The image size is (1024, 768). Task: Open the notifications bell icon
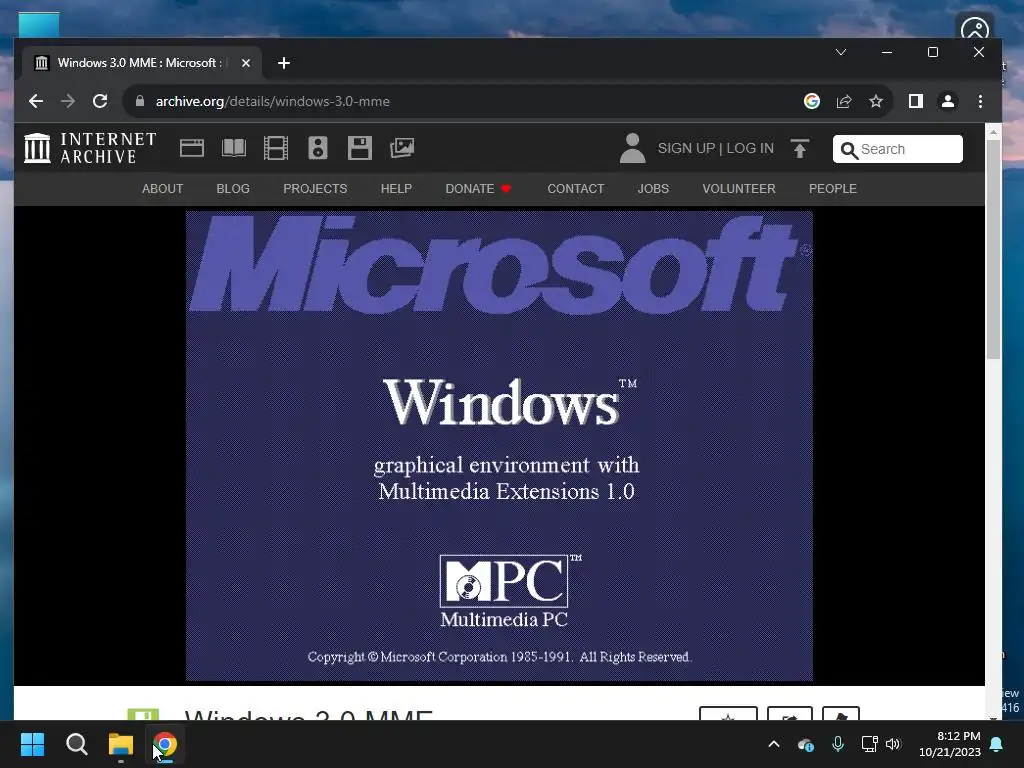coord(997,744)
